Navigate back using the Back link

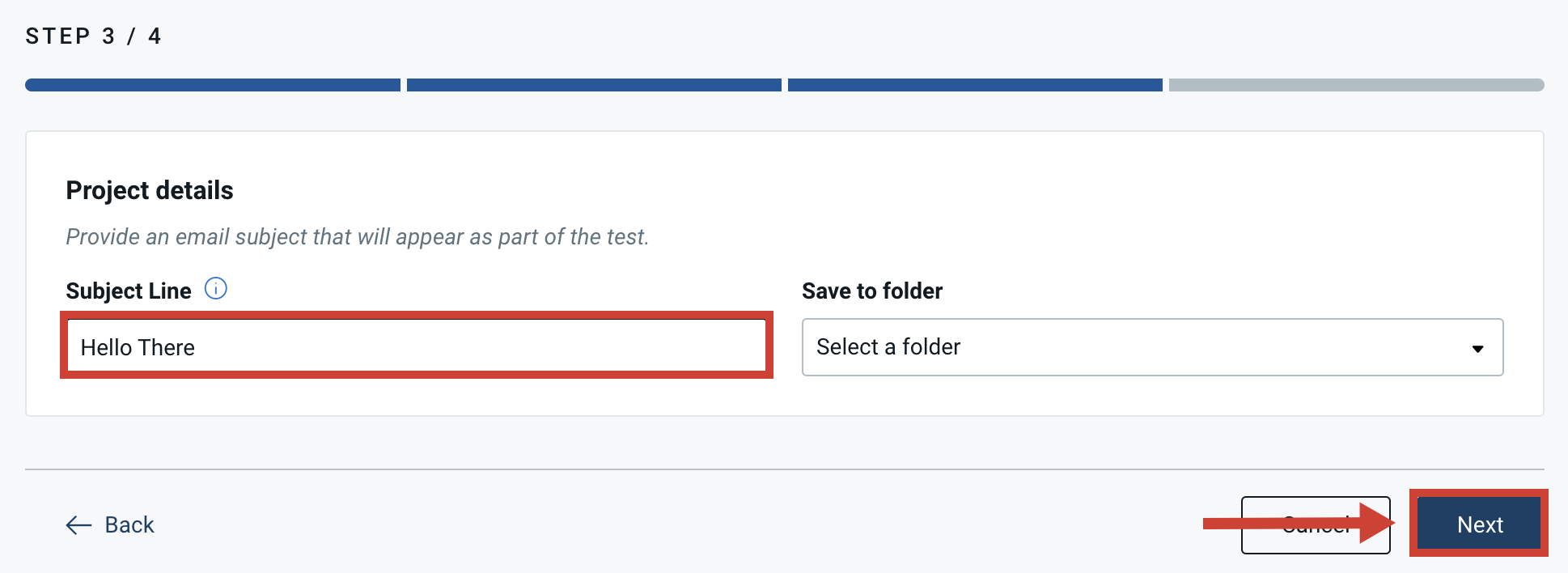click(129, 524)
